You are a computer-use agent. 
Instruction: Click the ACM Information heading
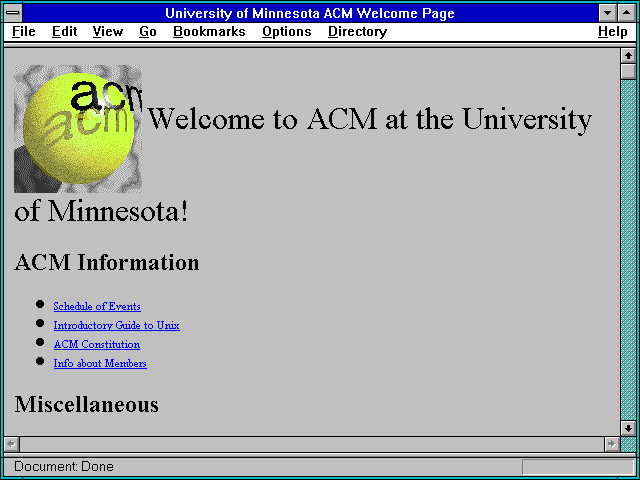[x=107, y=262]
